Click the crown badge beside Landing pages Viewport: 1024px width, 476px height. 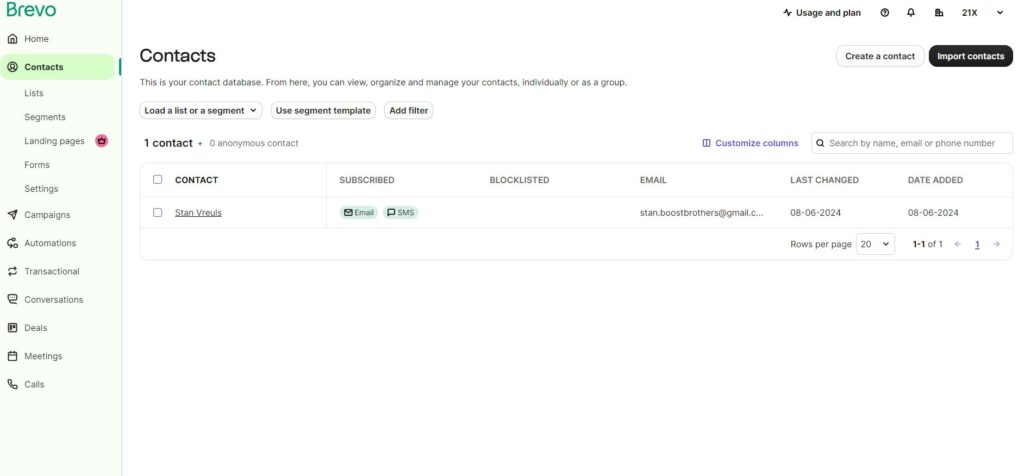[102, 141]
